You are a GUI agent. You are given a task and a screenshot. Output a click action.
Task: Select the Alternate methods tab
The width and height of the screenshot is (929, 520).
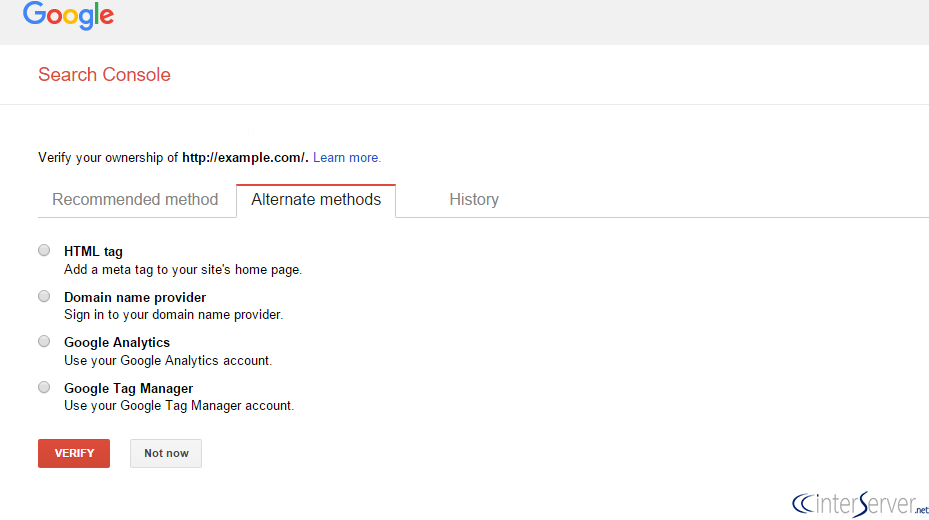tap(316, 200)
